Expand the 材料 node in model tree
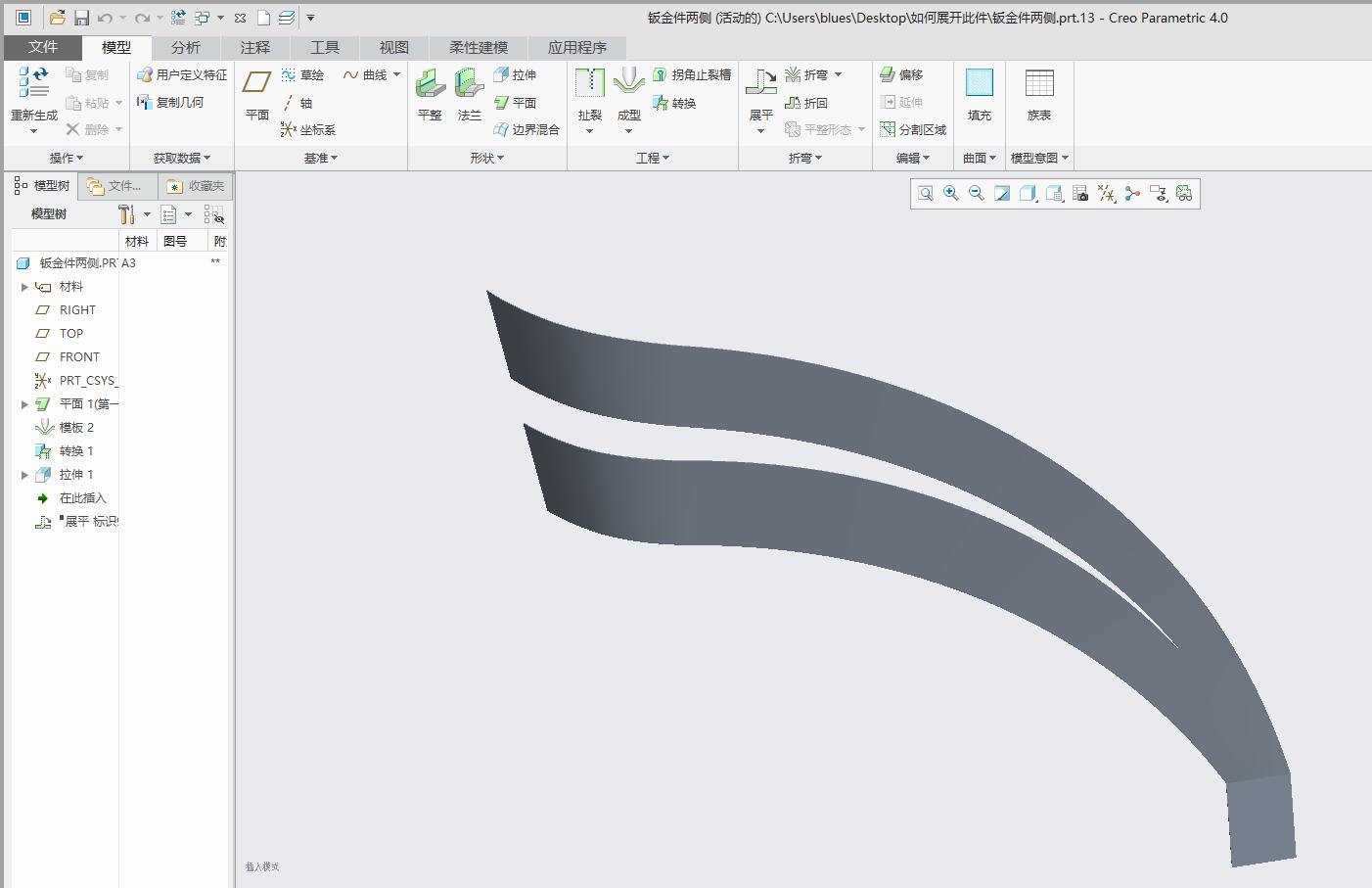The image size is (1372, 888). point(24,287)
